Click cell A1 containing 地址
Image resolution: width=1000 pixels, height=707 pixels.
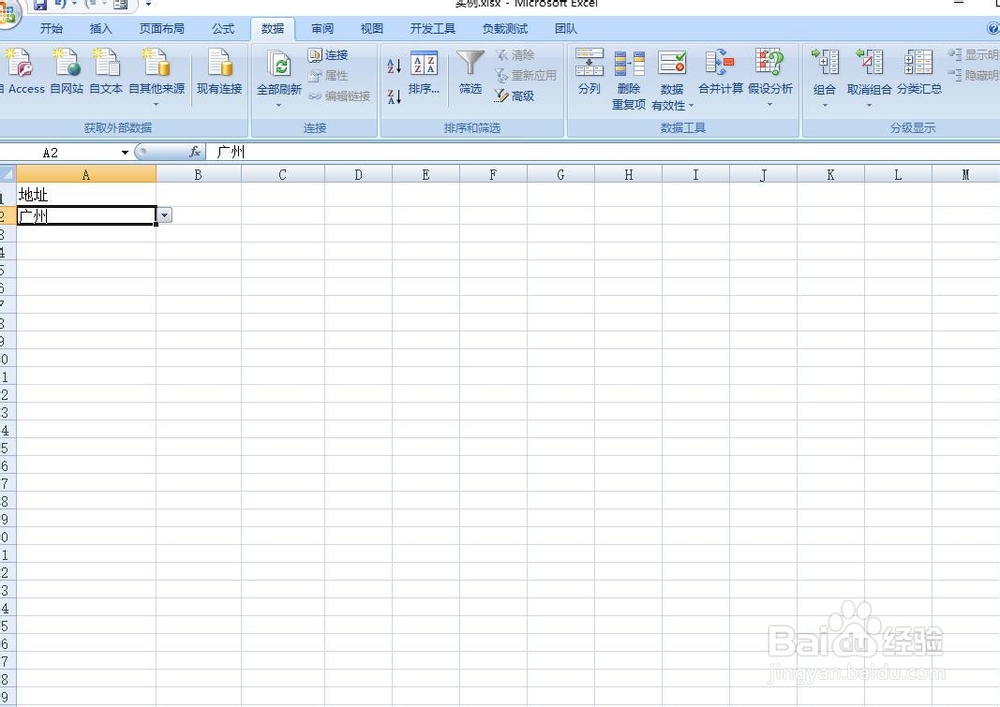tap(86, 196)
